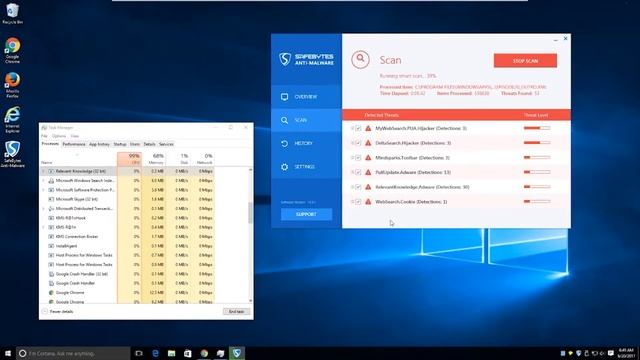Viewport: 640px width, 360px height.
Task: Click the large Scan magnifier circle icon
Action: click(360, 60)
